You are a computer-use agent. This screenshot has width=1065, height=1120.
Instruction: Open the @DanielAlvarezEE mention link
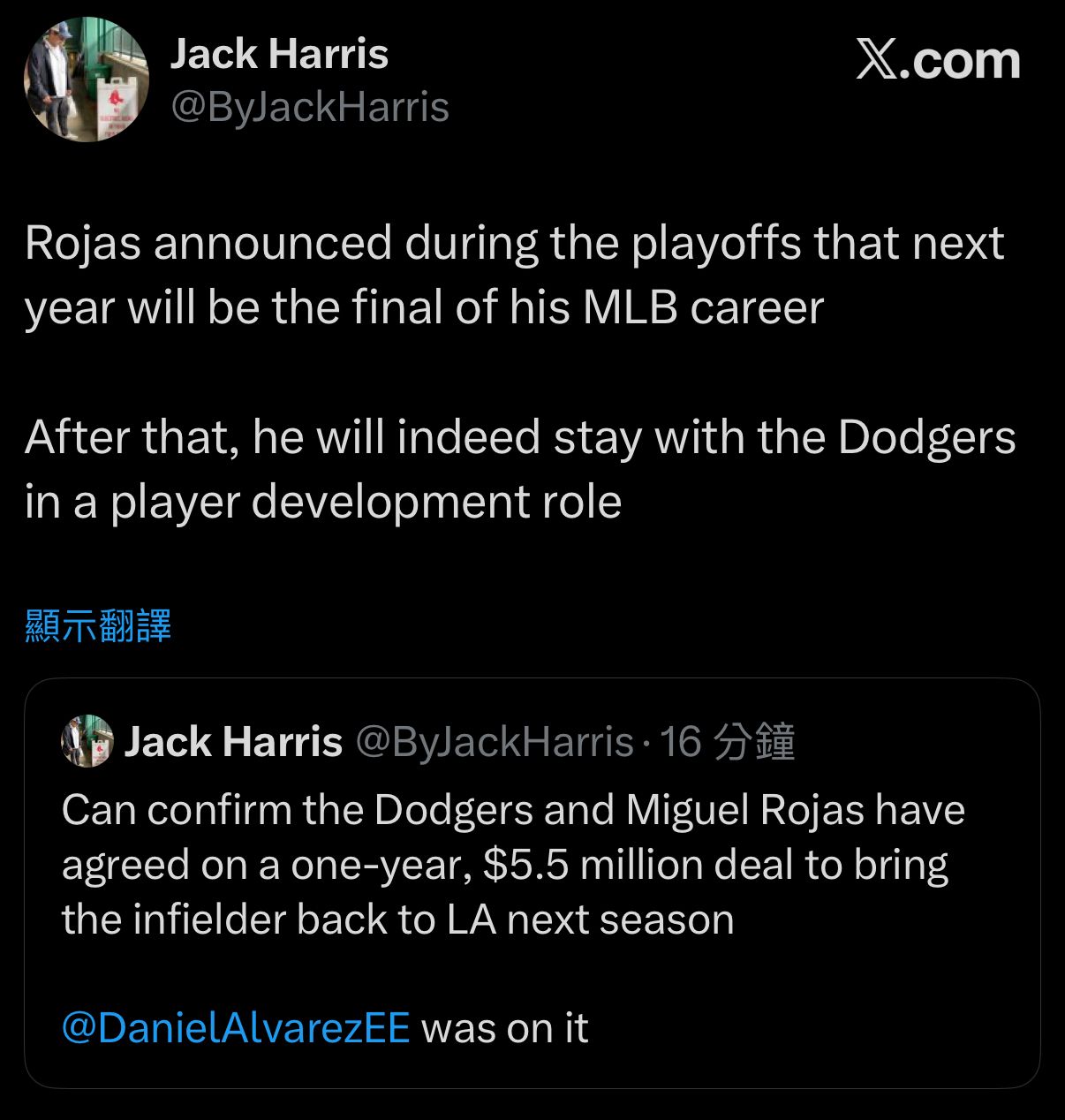[236, 1027]
